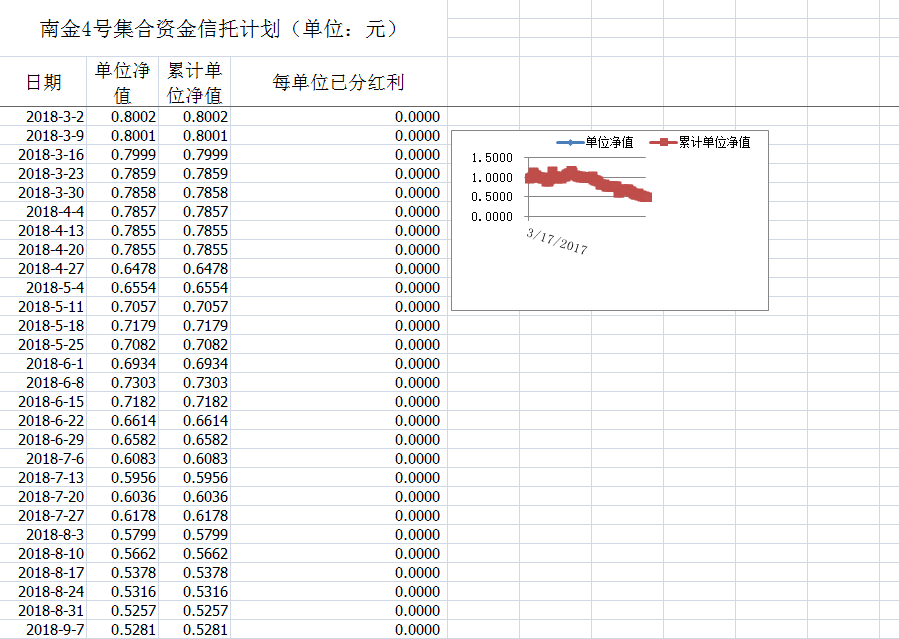This screenshot has height=639, width=899.
Task: Click the 3/17/2017 date axis label
Action: 557,241
